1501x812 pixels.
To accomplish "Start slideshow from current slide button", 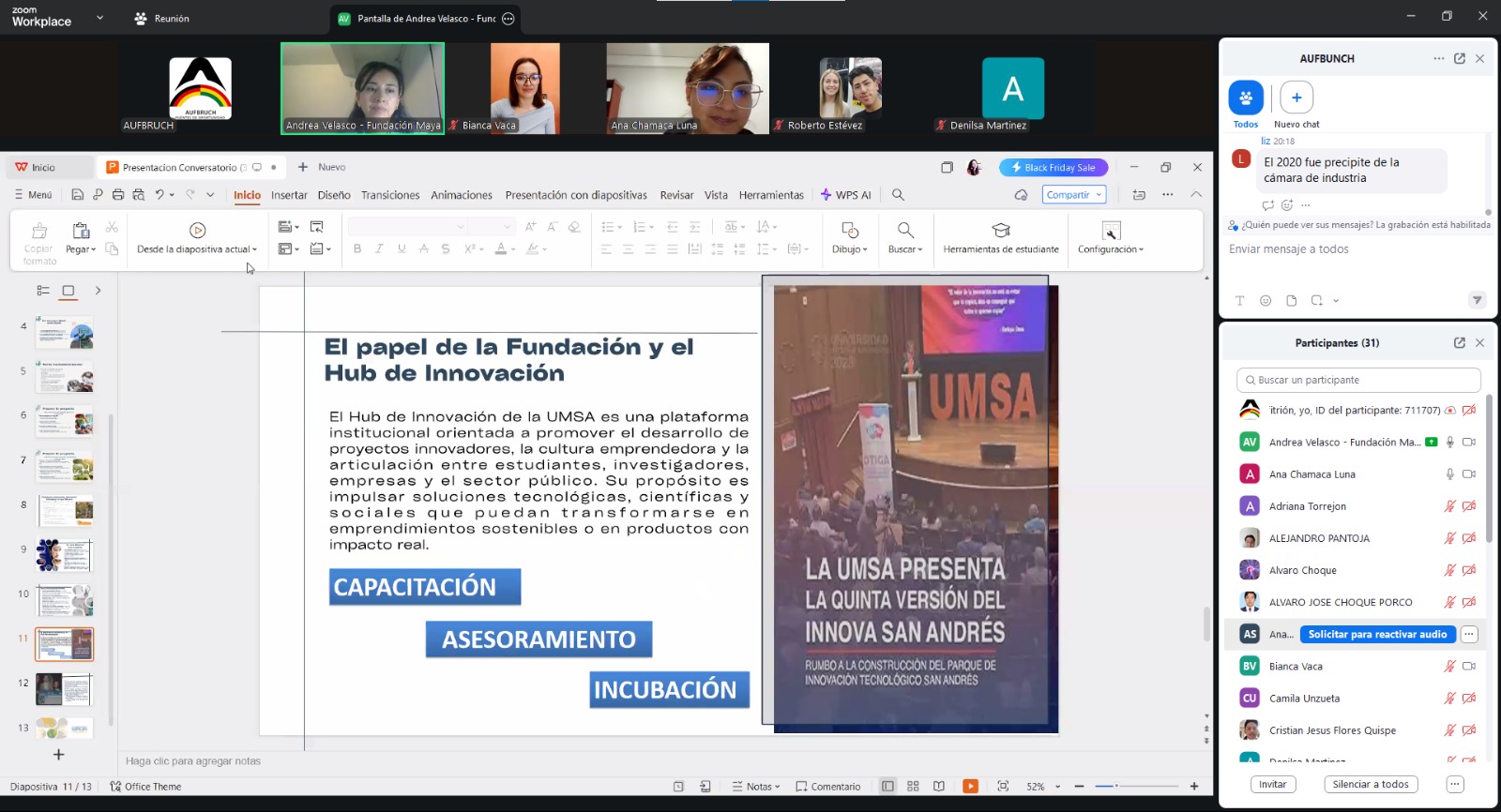I will coord(197,230).
